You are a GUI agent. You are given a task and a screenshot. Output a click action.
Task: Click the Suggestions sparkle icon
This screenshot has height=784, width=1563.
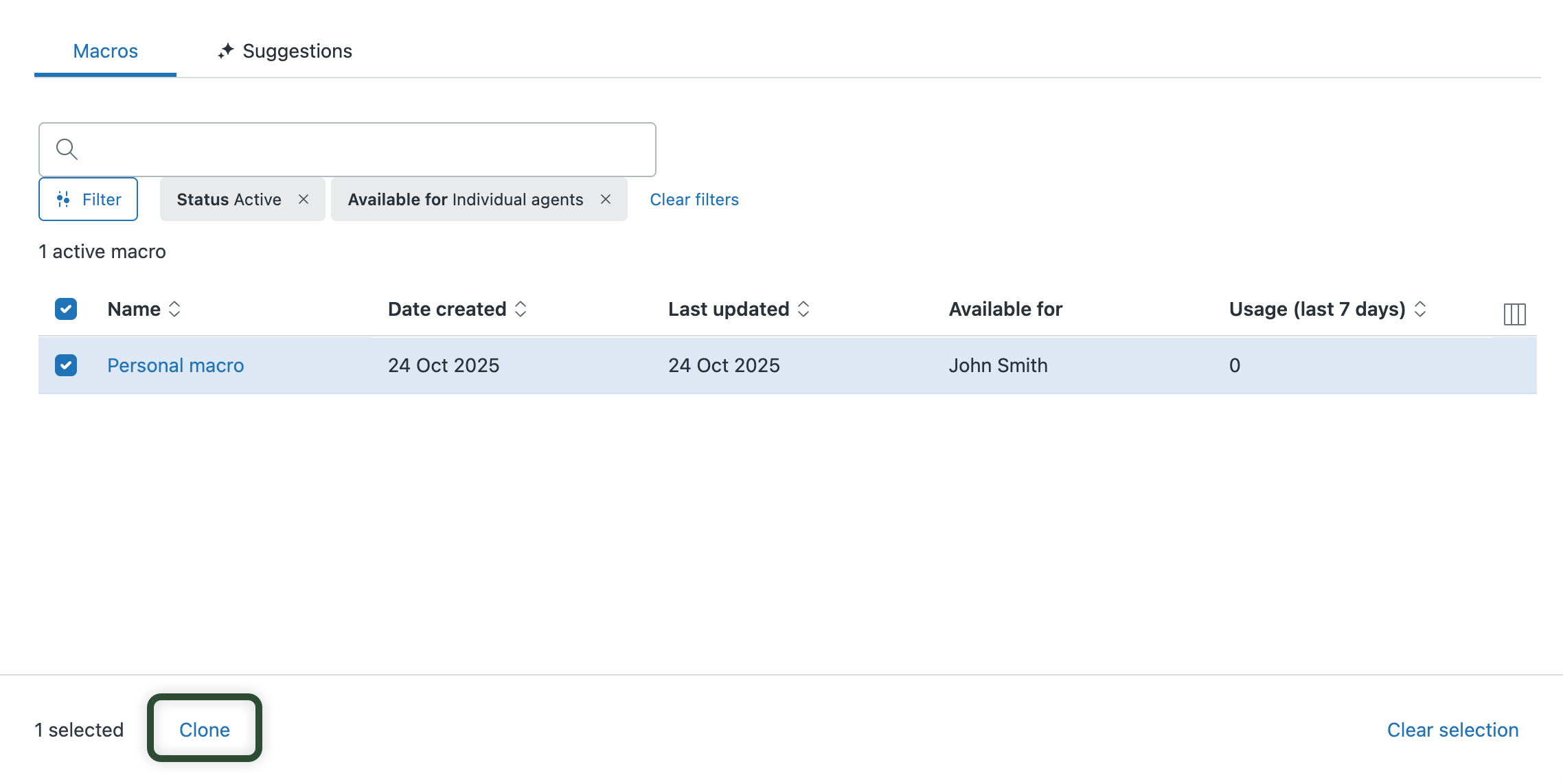pos(226,51)
